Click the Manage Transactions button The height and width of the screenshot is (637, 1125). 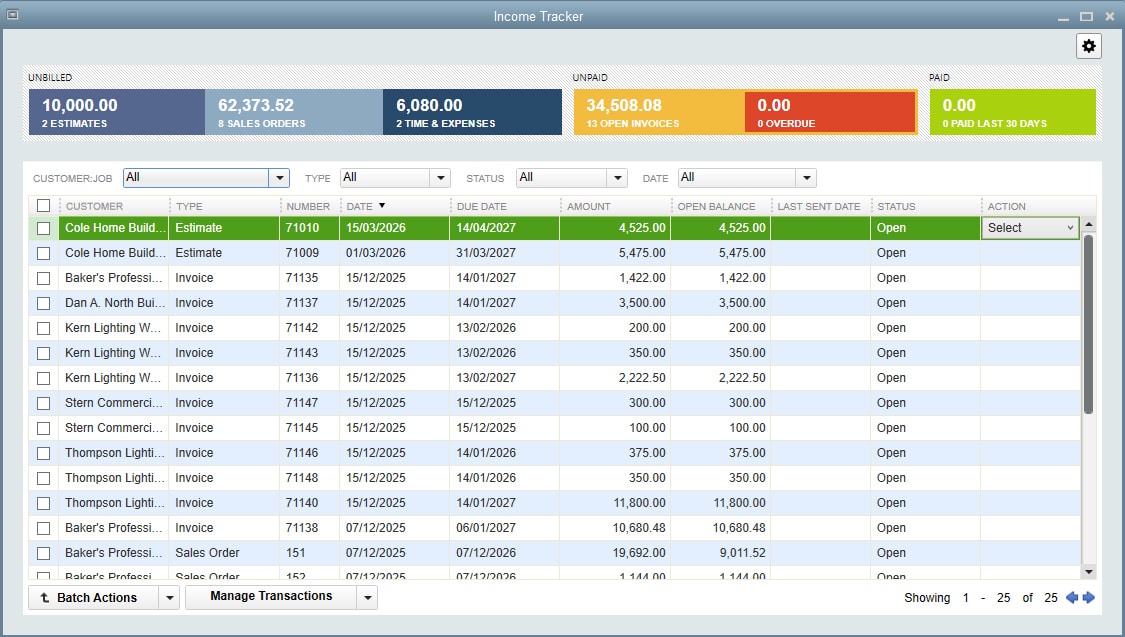click(271, 597)
